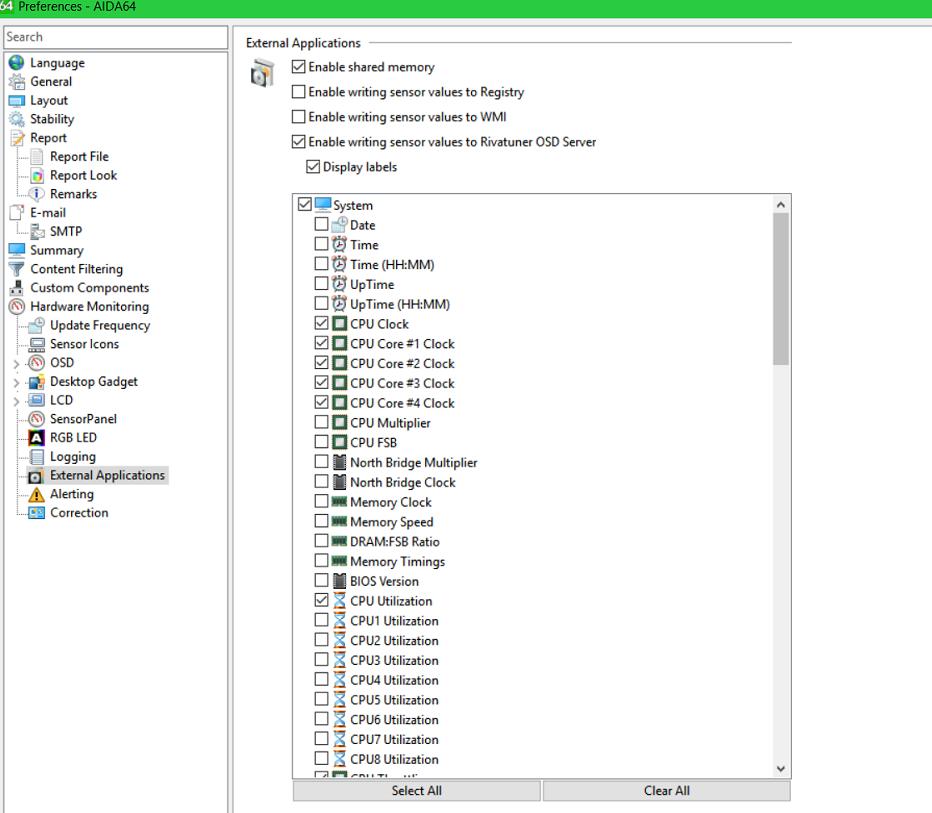Click the Update Frequency clock icon
The width and height of the screenshot is (932, 813).
pos(37,325)
